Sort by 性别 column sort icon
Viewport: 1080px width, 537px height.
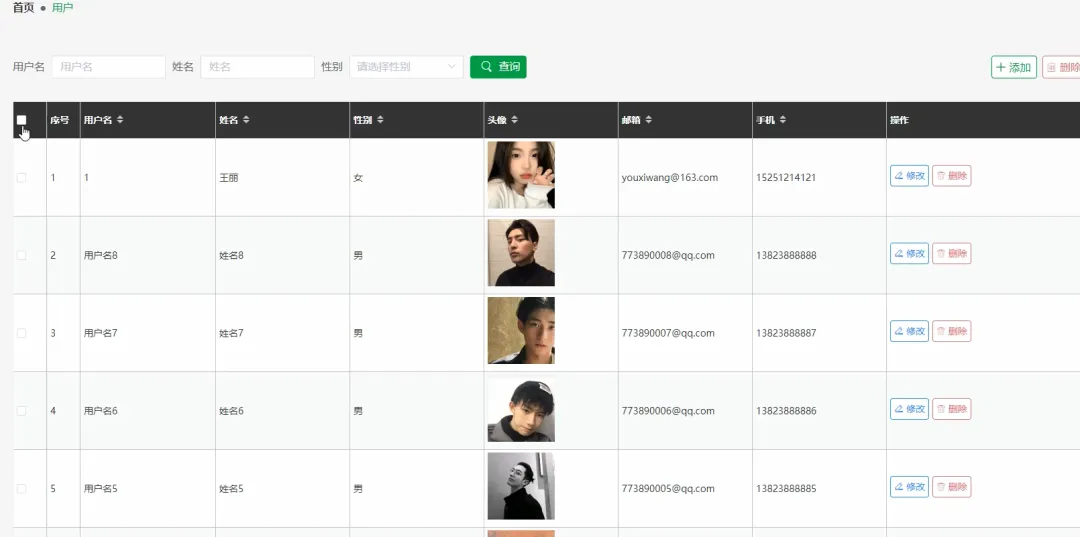pos(380,120)
